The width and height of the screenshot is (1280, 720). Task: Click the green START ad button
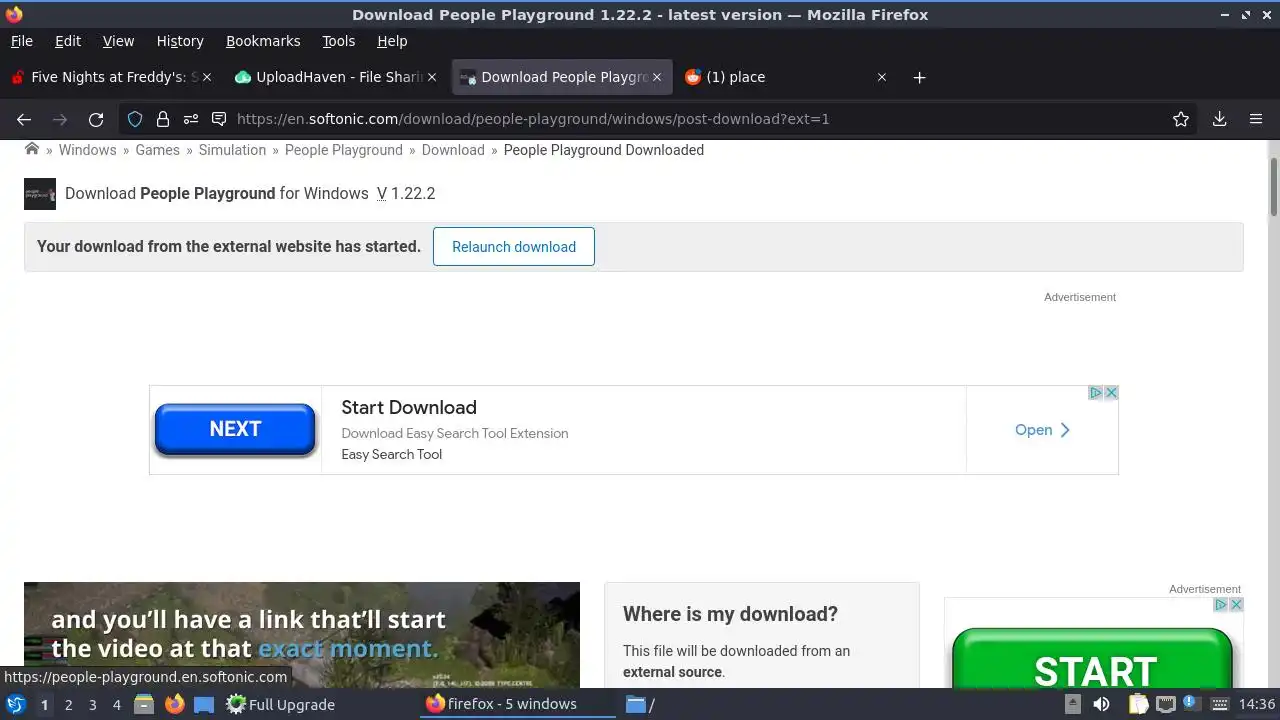(1093, 659)
